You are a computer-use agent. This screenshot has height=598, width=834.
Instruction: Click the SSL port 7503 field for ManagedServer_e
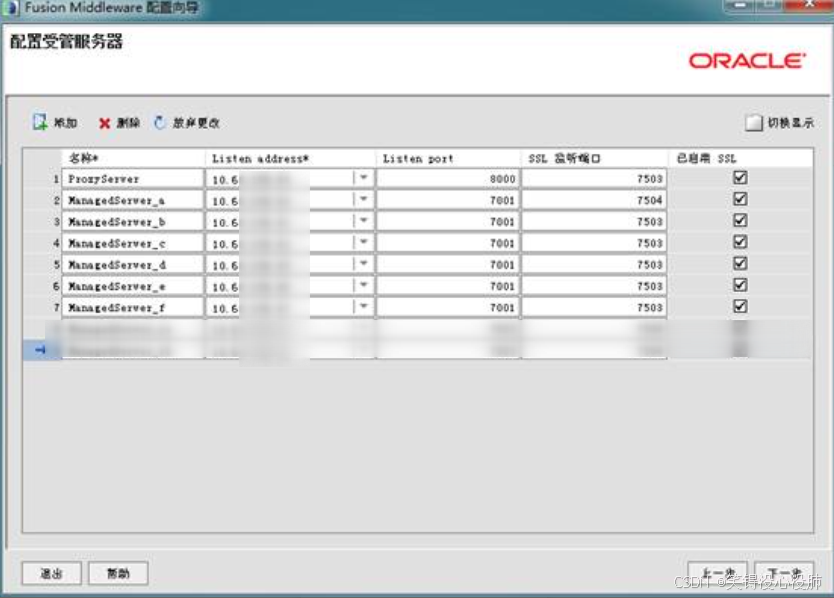[594, 286]
